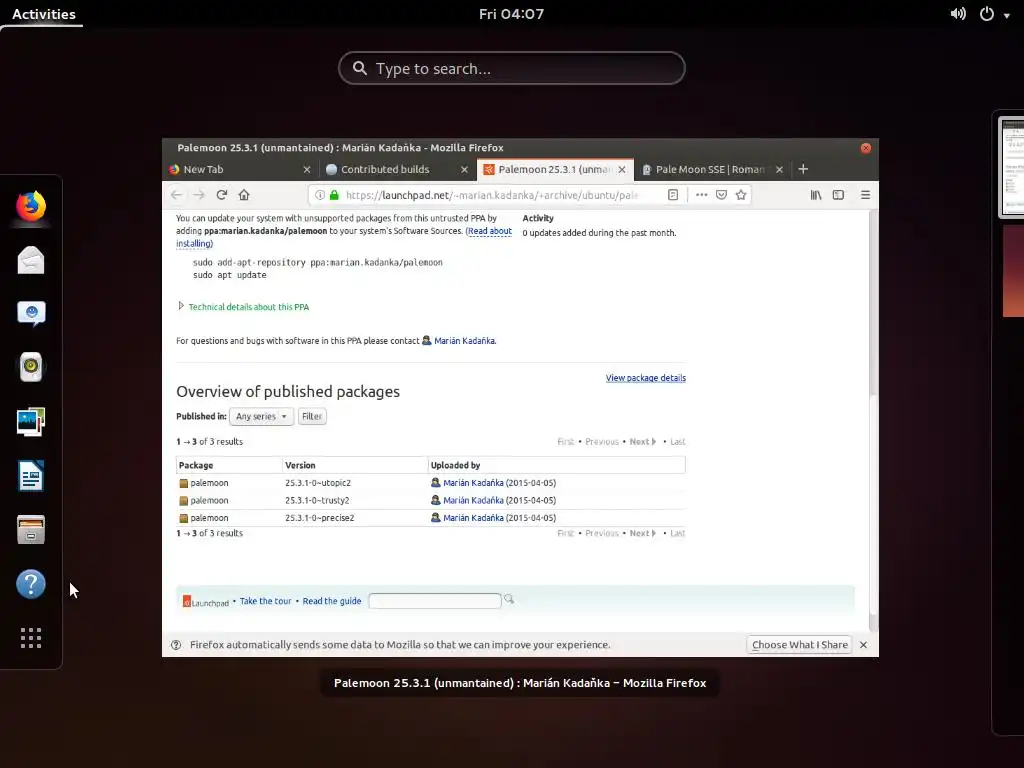
Task: Click version 25.3.1-0~precise2 cell
Action: coord(319,518)
